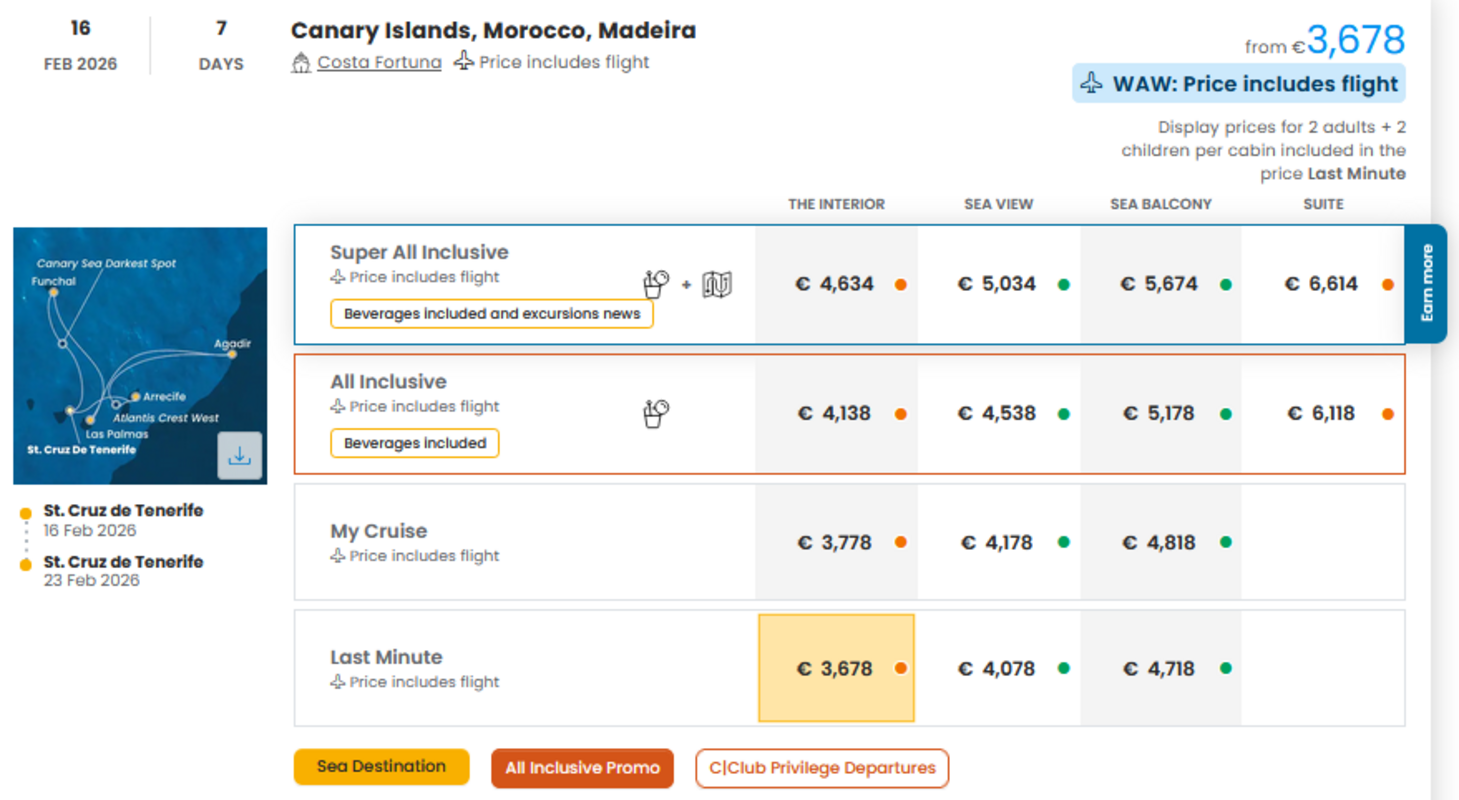Pick My Cruise Sea View €4,178
The image size is (1459, 800).
tap(997, 543)
